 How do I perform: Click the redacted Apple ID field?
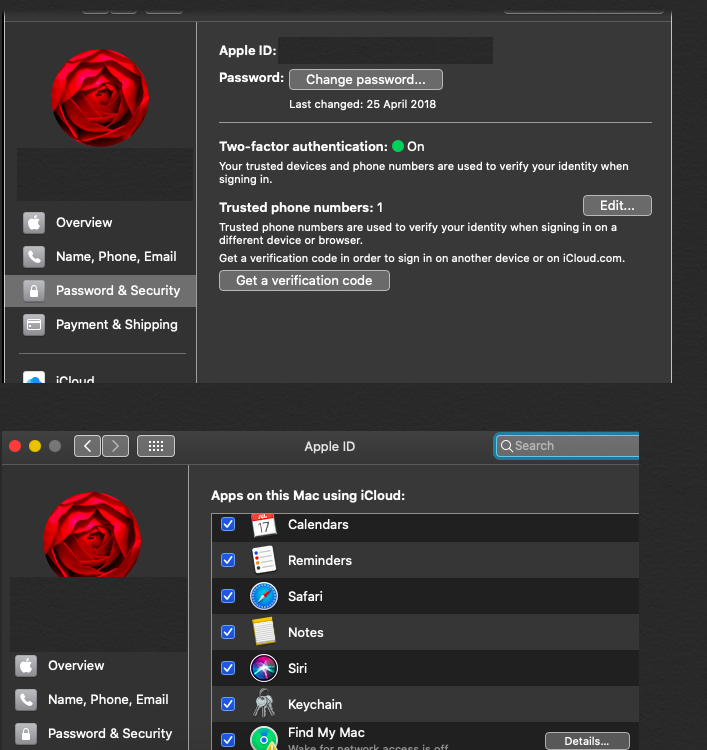(x=386, y=50)
